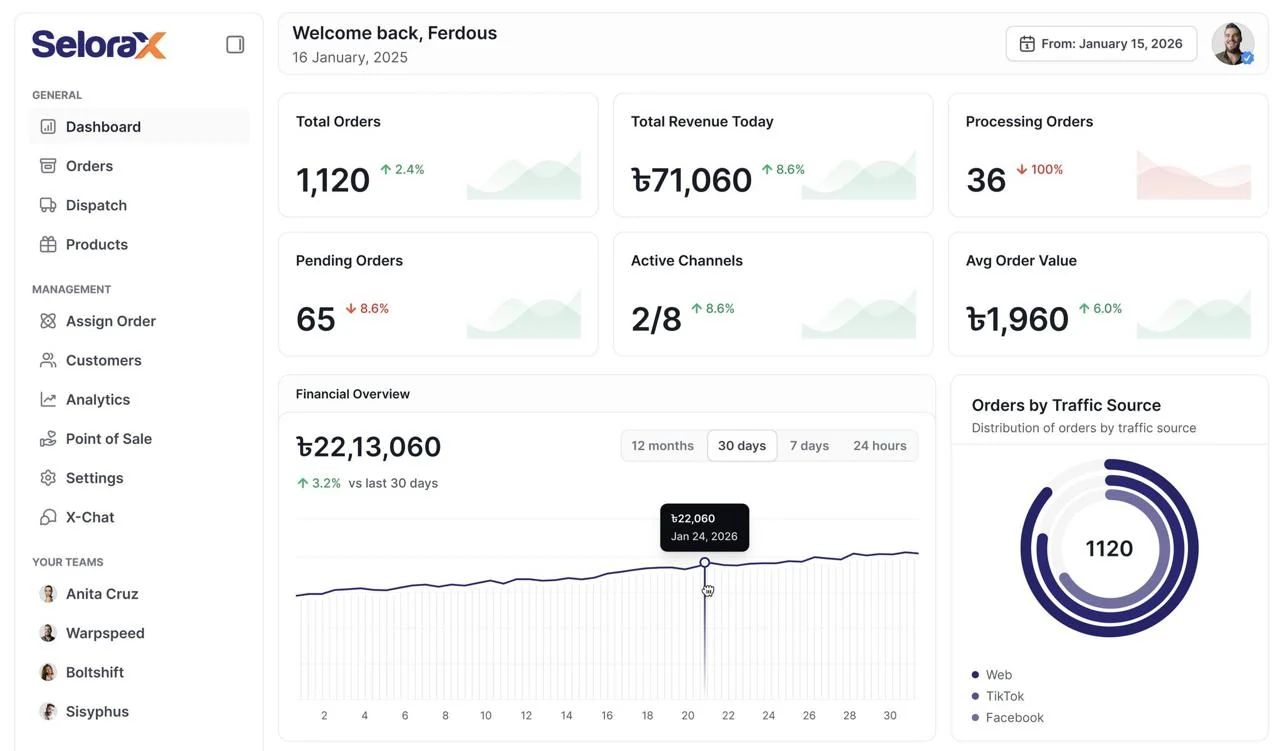
Task: Click the Customers people icon
Action: point(48,360)
